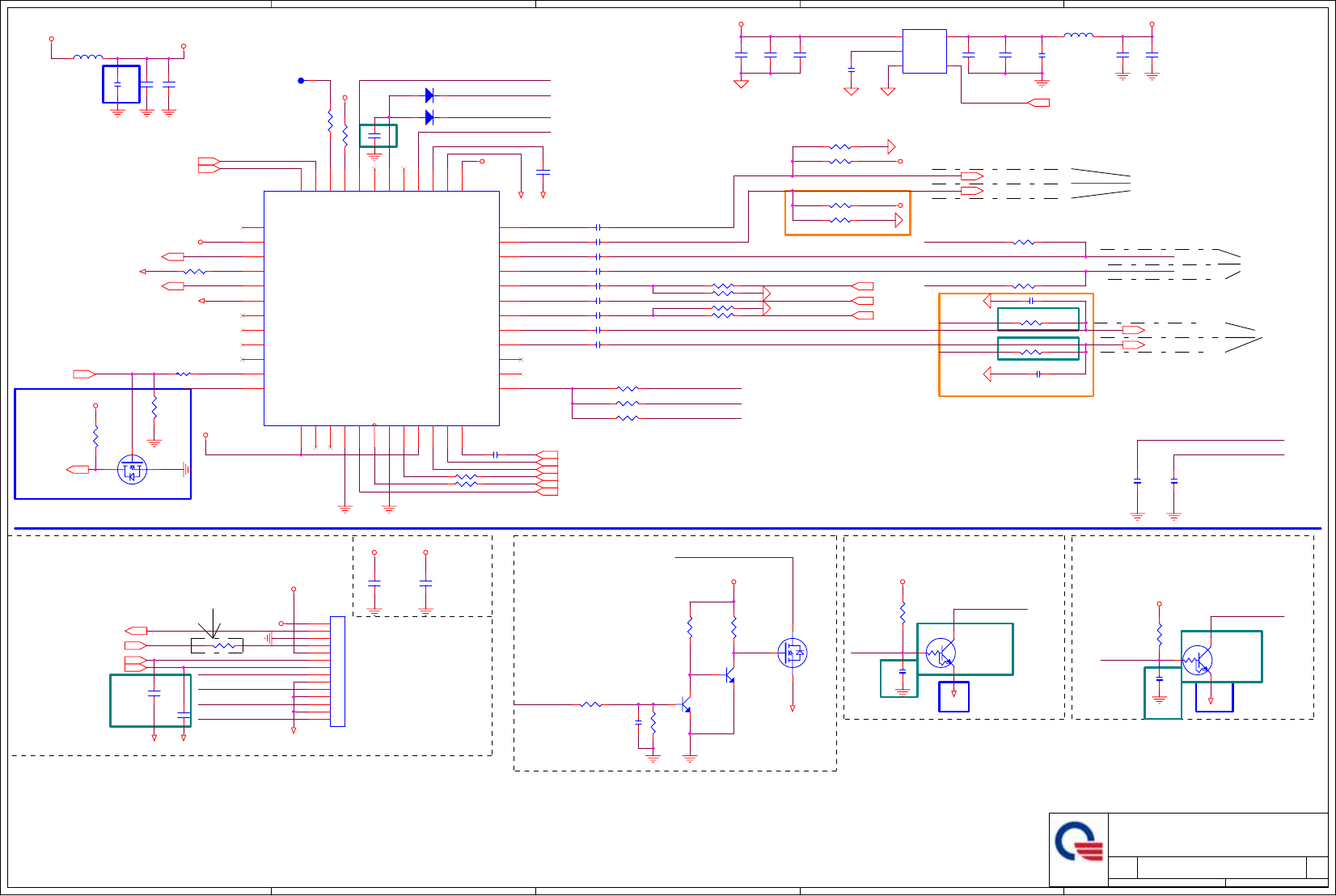Click the solid blue junction dot near top
The image size is (1336, 896).
point(301,81)
